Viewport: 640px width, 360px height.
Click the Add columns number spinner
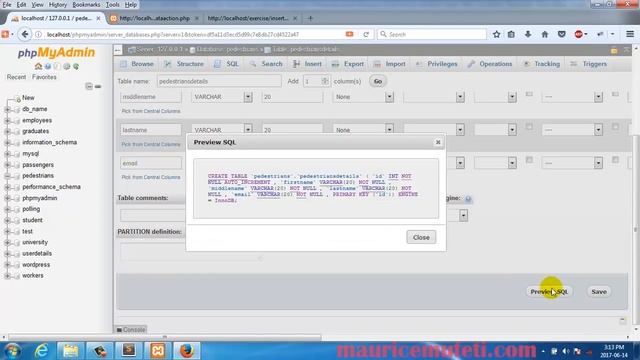point(316,81)
